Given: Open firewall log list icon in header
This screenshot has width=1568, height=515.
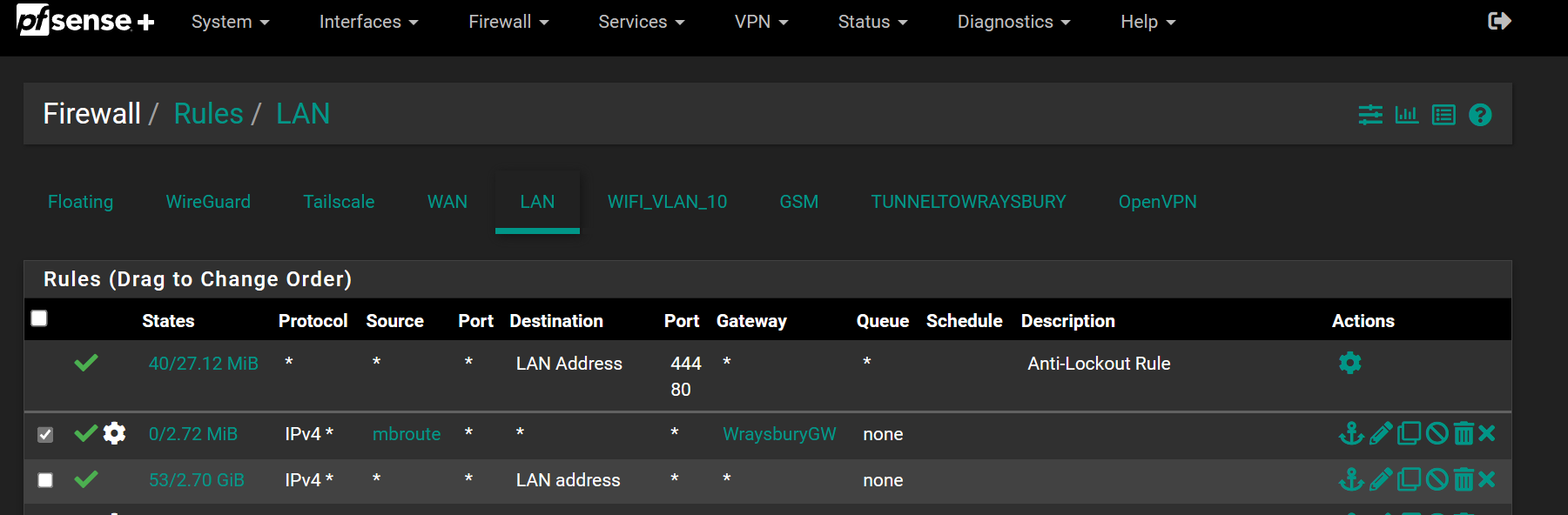Looking at the screenshot, I should [x=1444, y=115].
